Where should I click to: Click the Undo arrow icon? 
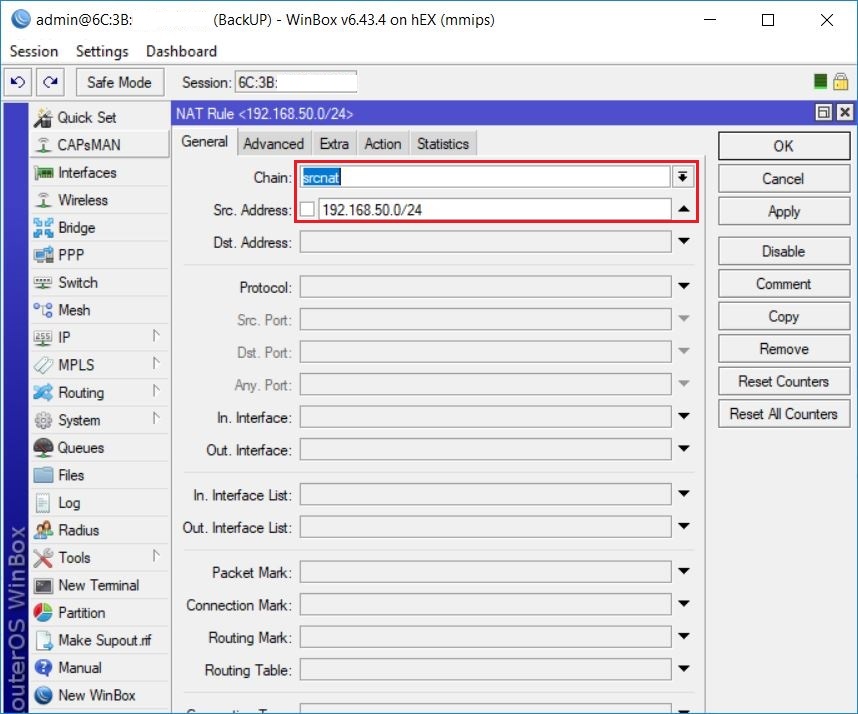[x=18, y=82]
